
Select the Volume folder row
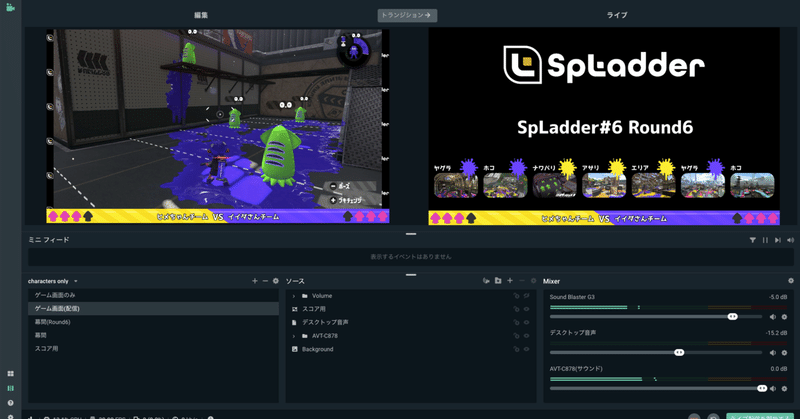click(411, 295)
